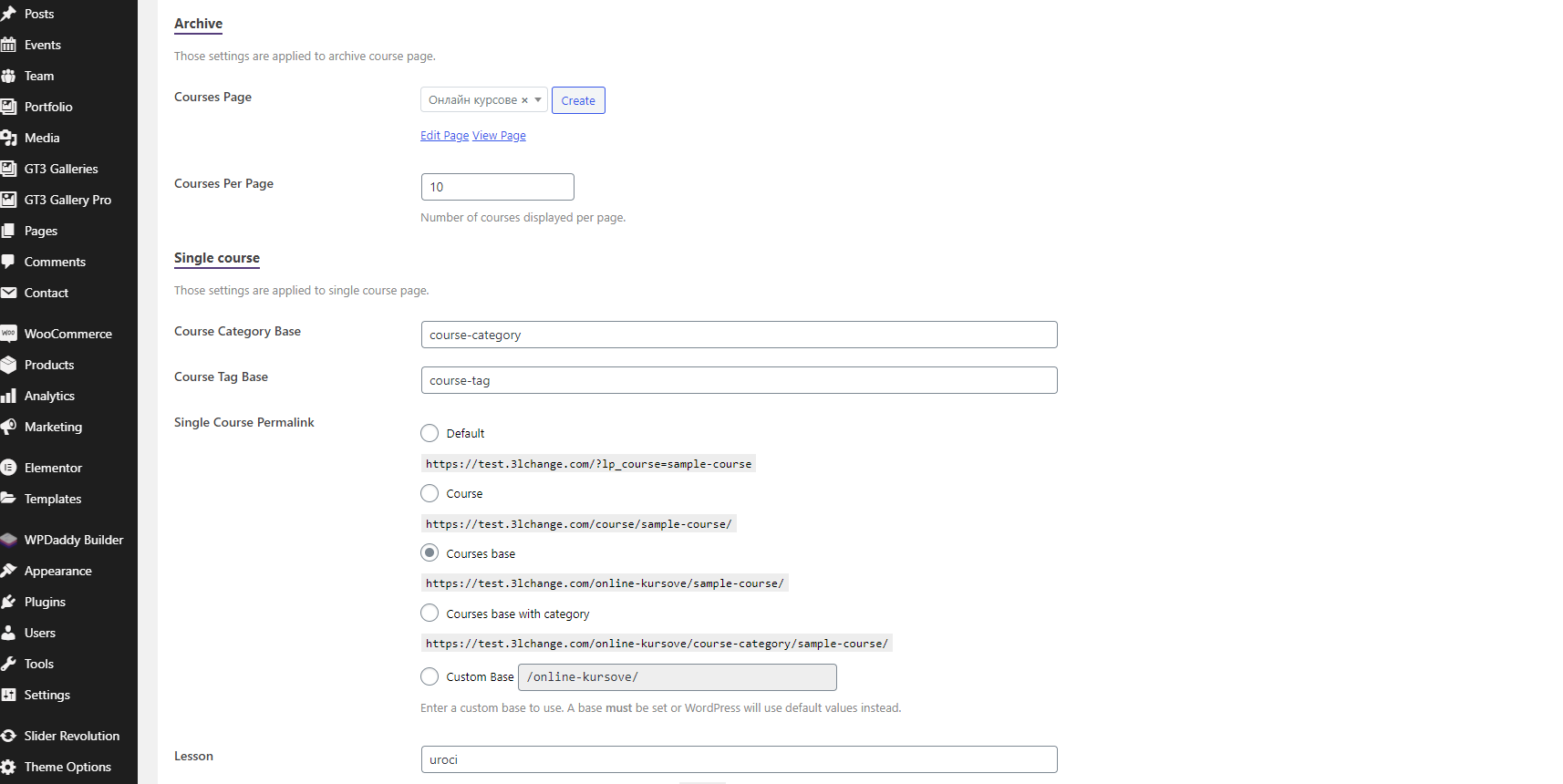Click the Course Tag Base field
1563x784 pixels.
pyautogui.click(x=739, y=380)
